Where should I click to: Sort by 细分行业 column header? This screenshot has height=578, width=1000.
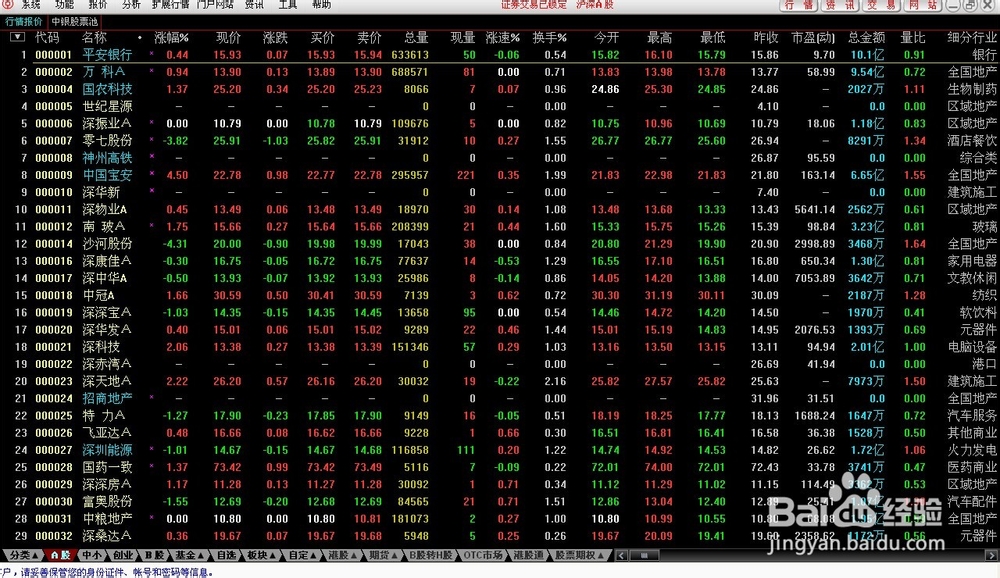pyautogui.click(x=973, y=38)
